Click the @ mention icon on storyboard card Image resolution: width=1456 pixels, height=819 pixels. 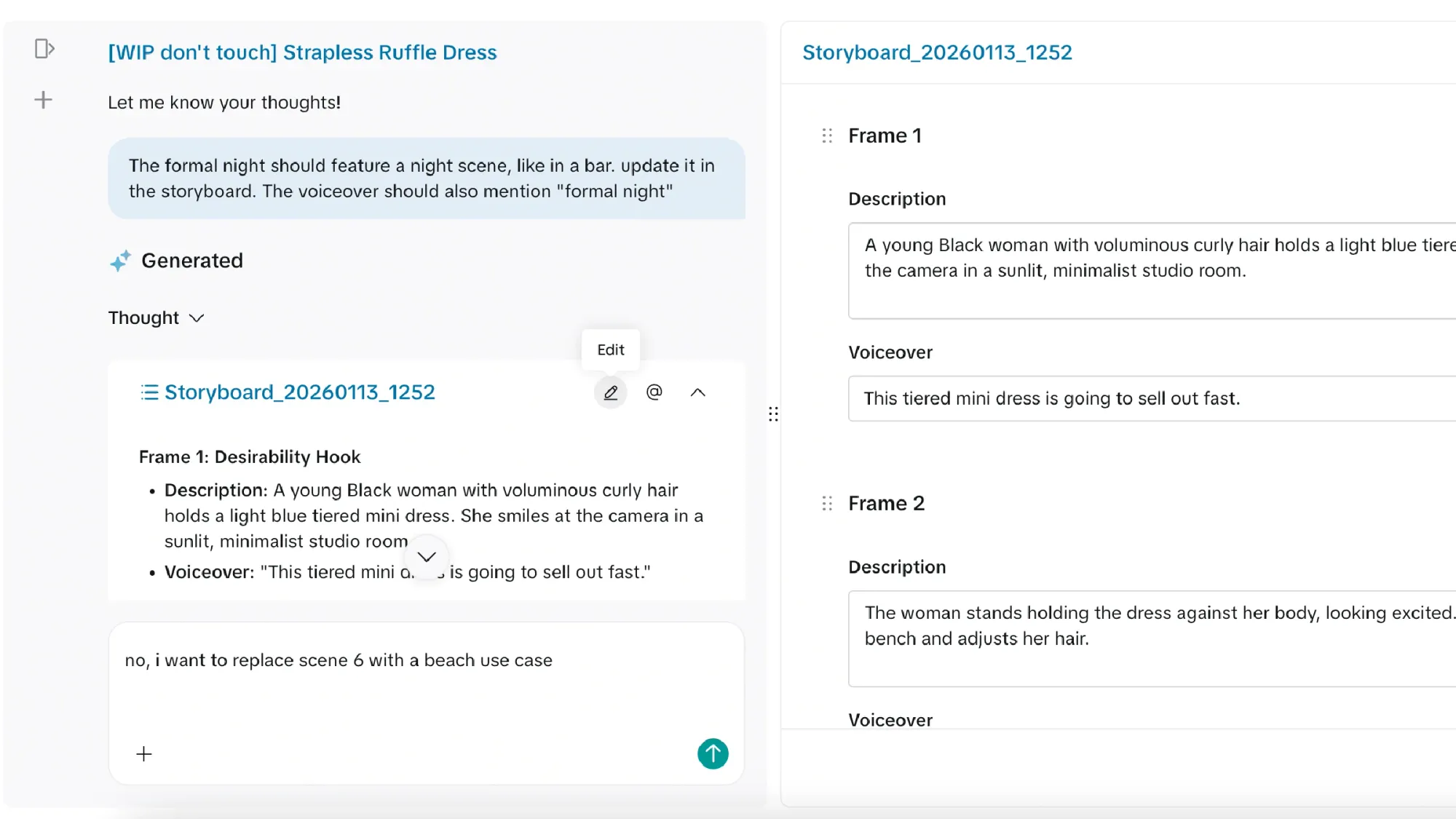pyautogui.click(x=654, y=392)
